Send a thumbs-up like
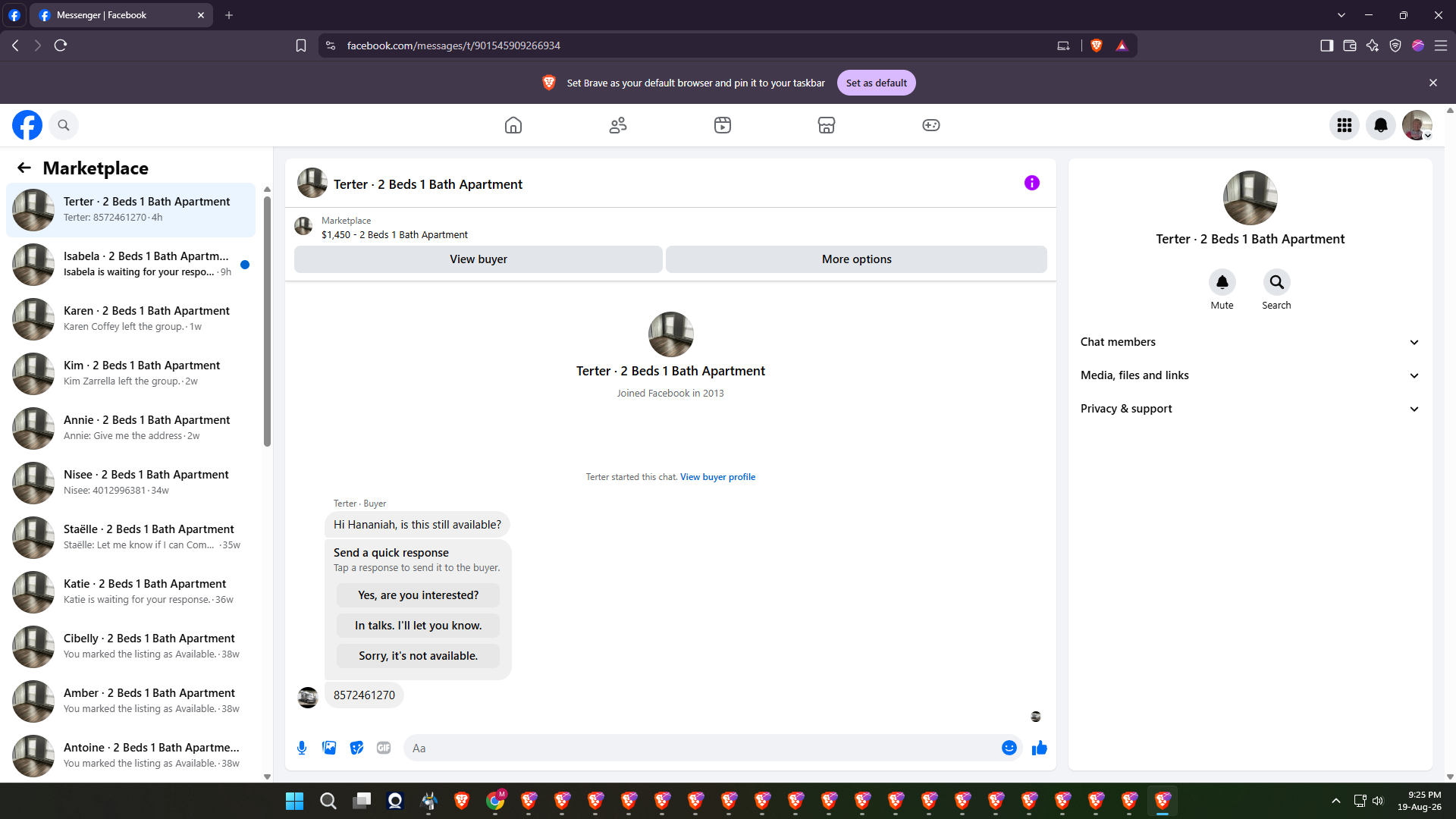The image size is (1456, 819). [x=1040, y=748]
